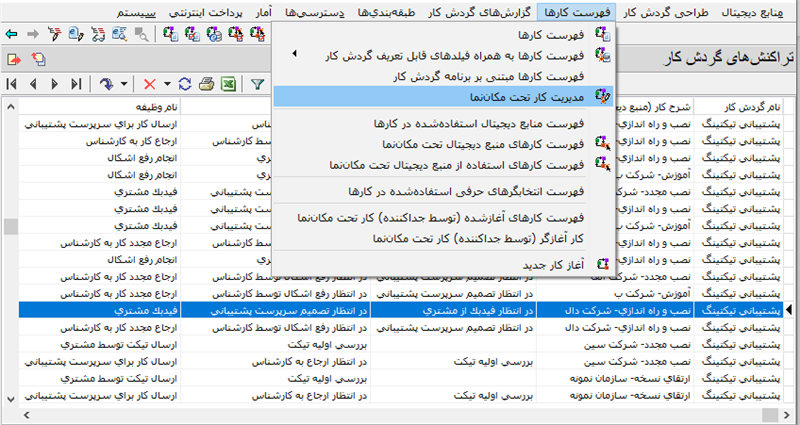
Task: Open dropdown arrow beside curved arrow icon
Action: [x=123, y=84]
